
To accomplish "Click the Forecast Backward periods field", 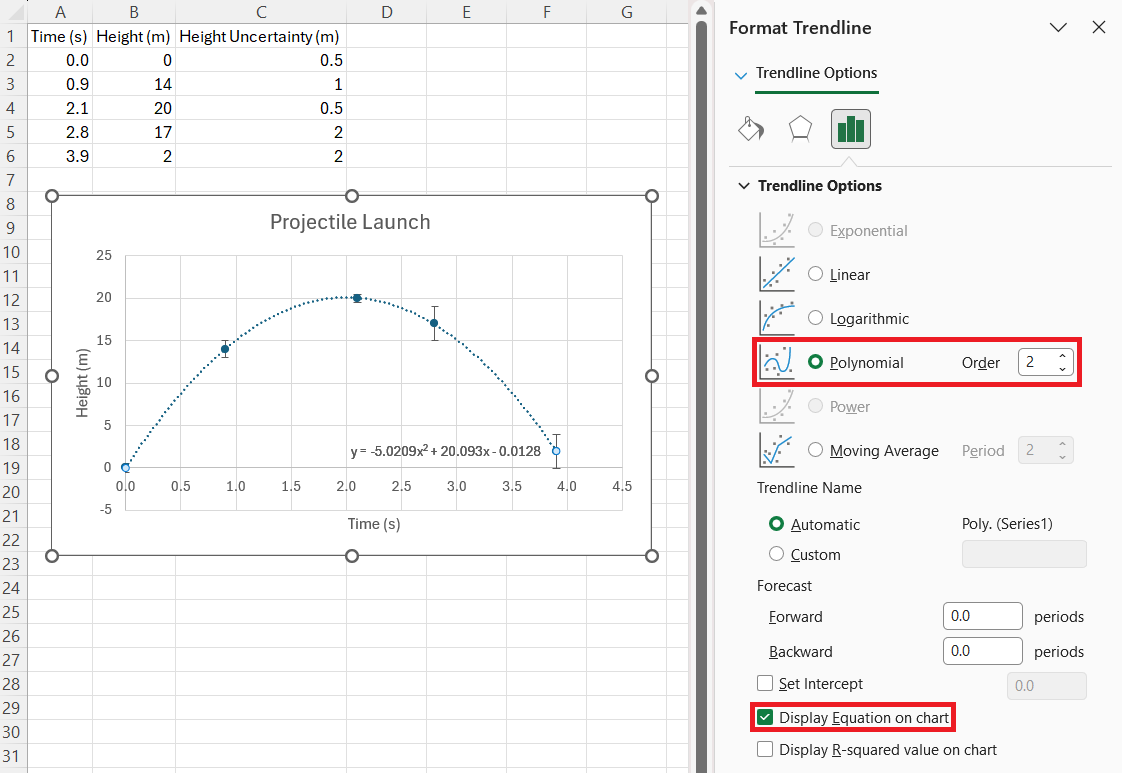I will 982,651.
